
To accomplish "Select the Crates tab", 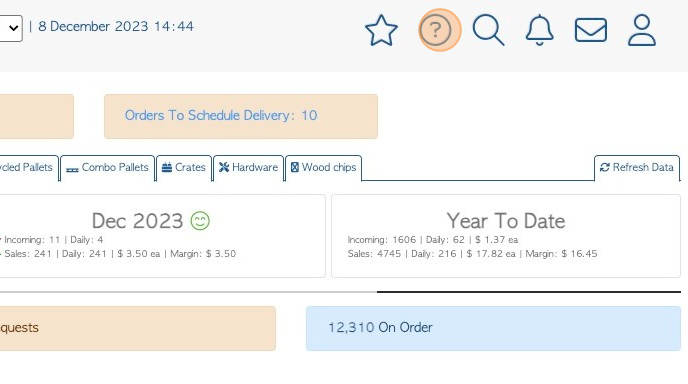I will pos(184,168).
